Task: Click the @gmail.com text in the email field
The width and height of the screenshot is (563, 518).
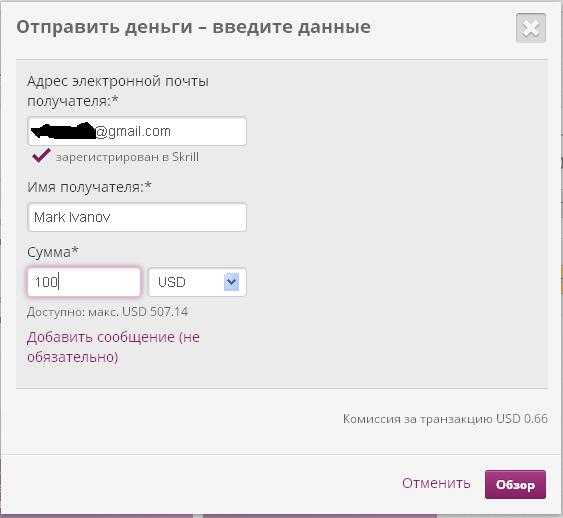Action: 133,131
